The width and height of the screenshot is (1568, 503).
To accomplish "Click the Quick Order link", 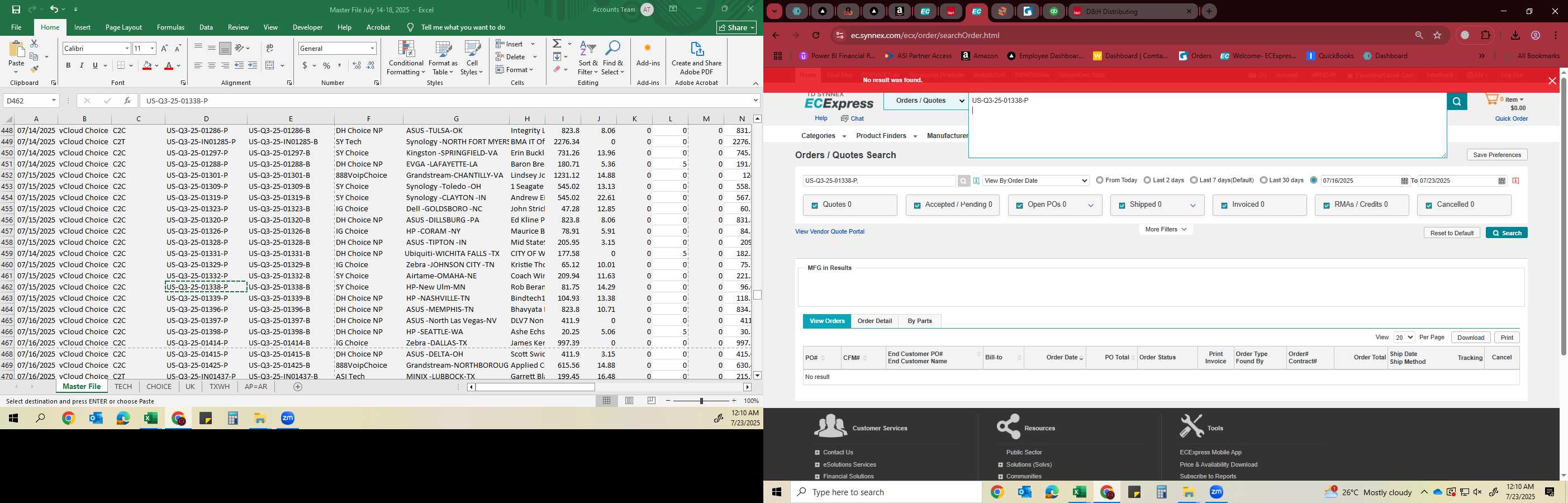I will coord(1512,118).
